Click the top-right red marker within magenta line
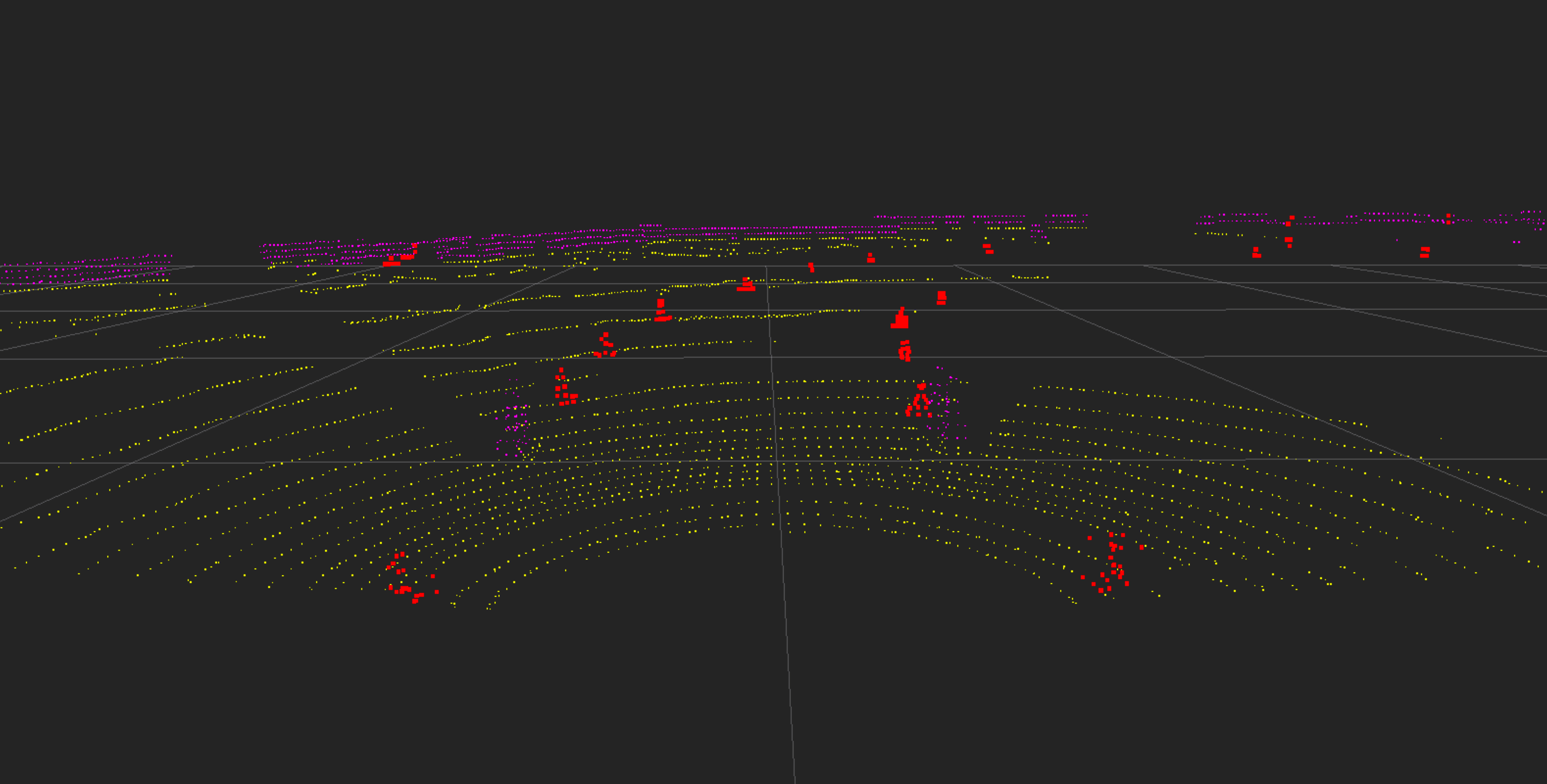Viewport: 1547px width, 784px height. pyautogui.click(x=1448, y=219)
